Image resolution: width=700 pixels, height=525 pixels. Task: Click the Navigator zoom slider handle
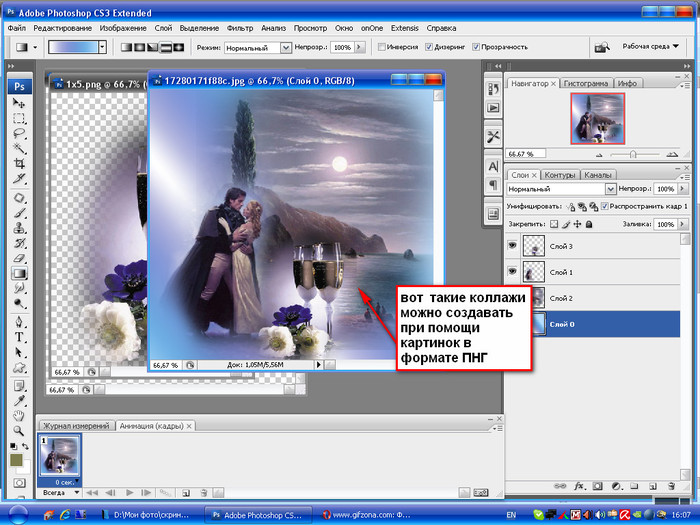(x=633, y=154)
